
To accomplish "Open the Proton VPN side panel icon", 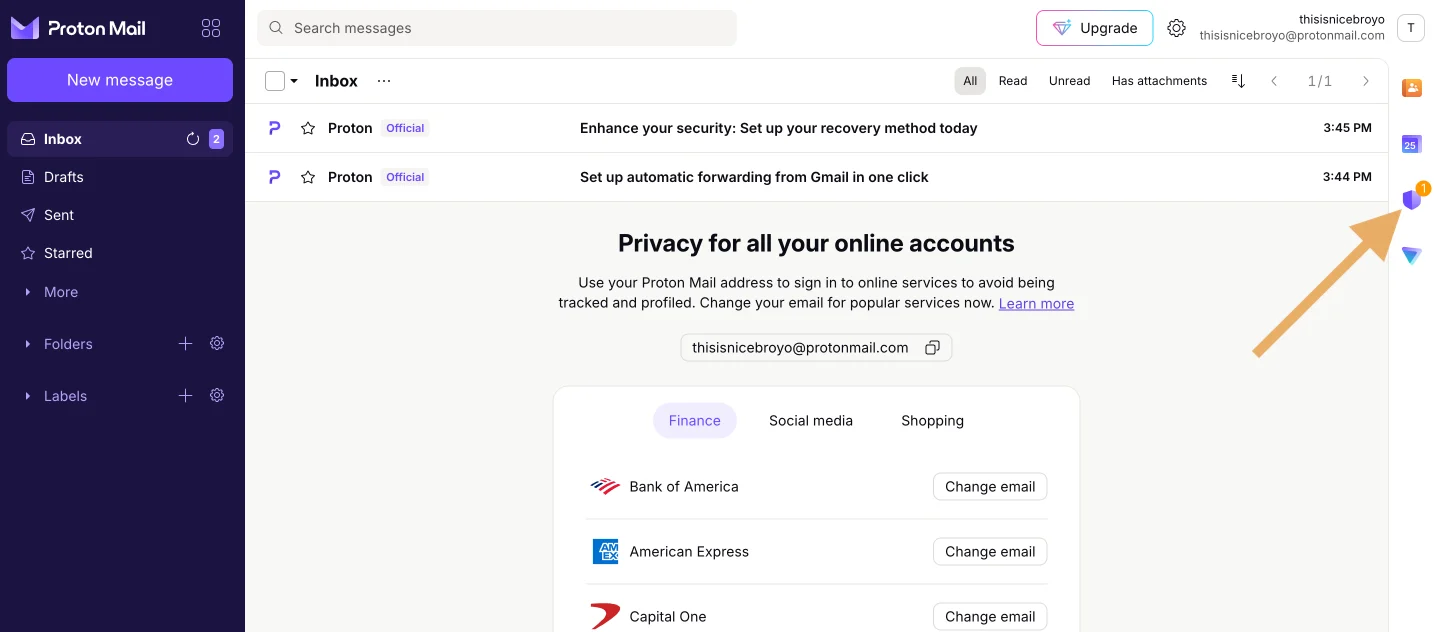I will [1411, 256].
